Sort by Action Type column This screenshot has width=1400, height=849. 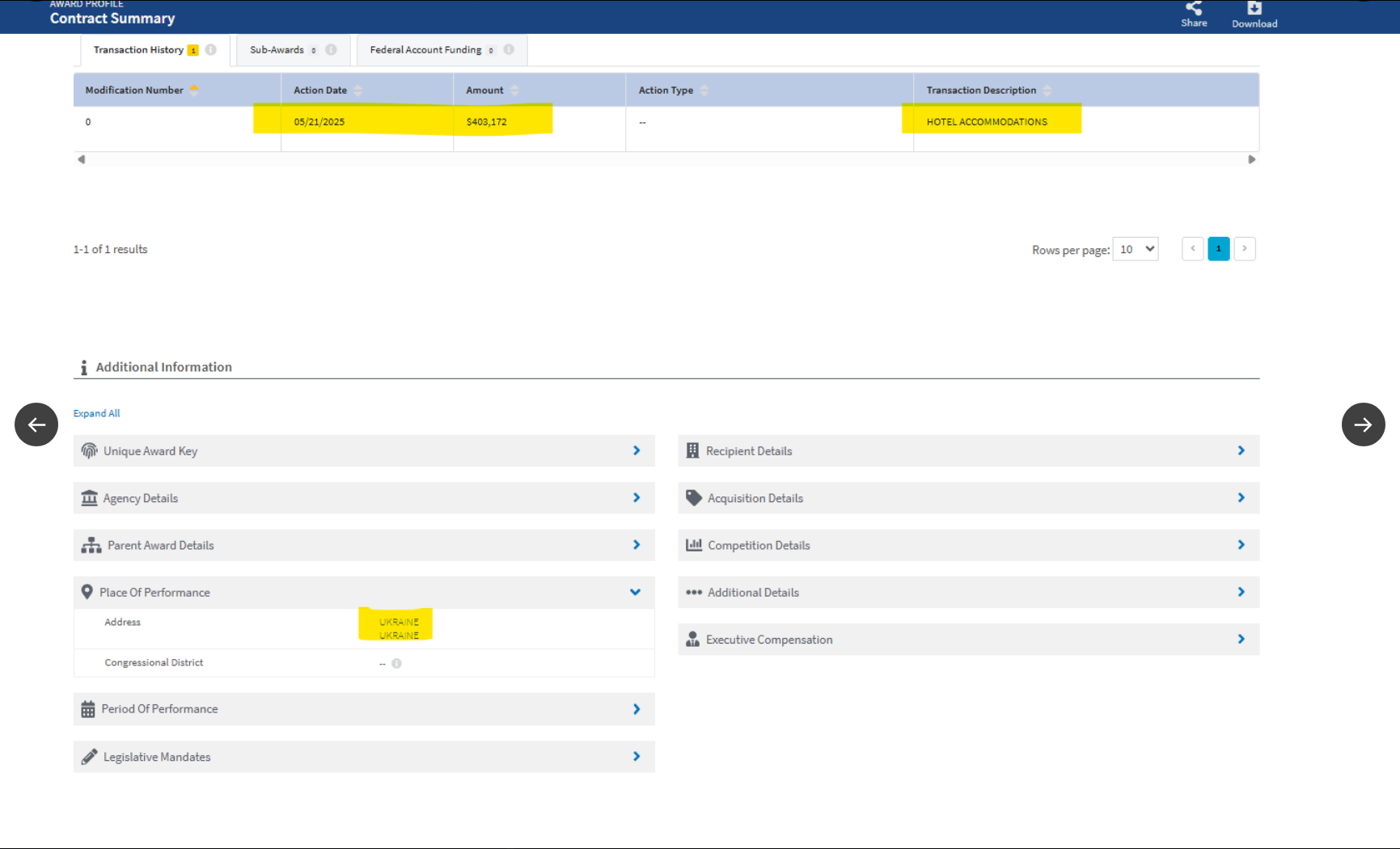tap(704, 90)
